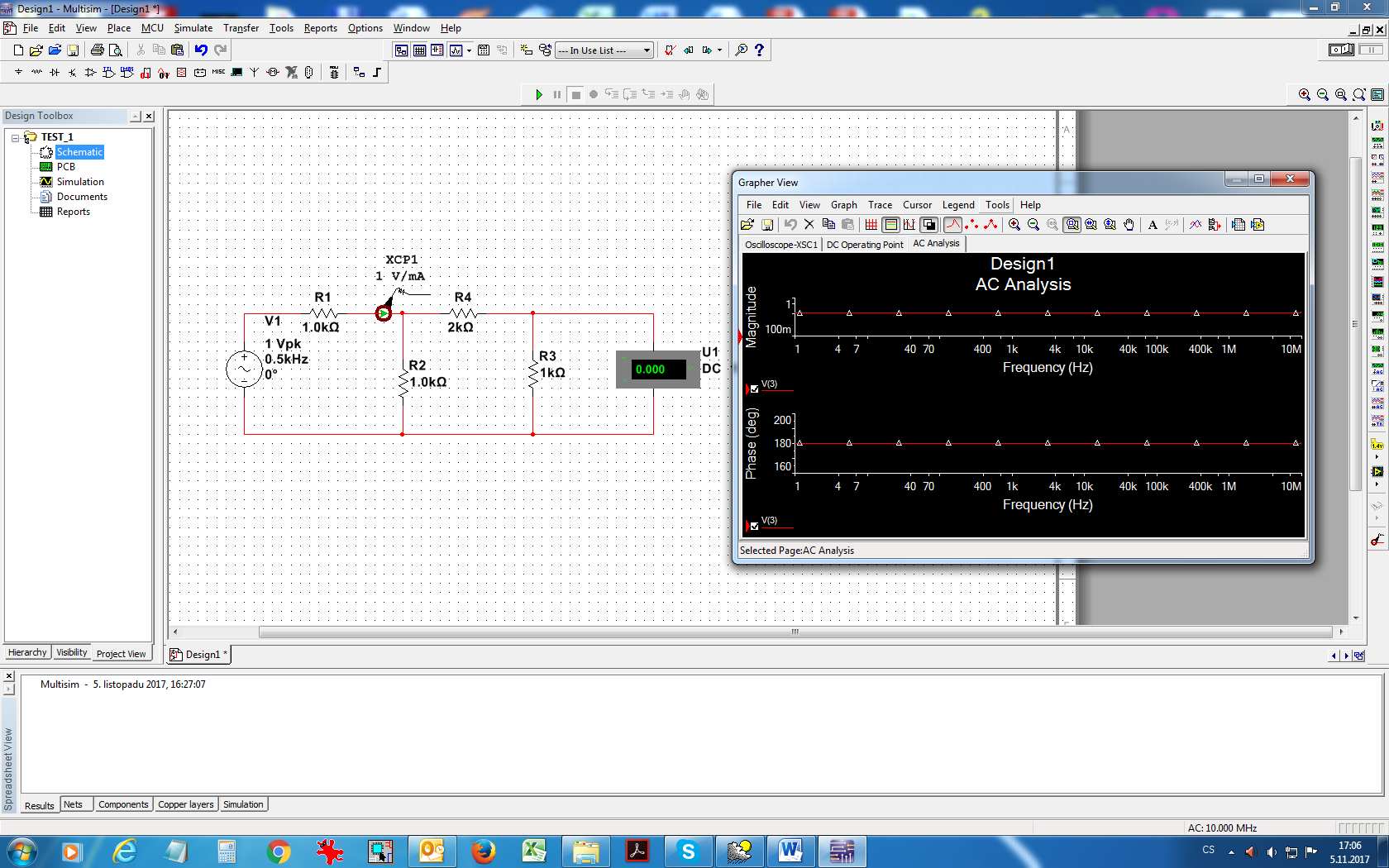The height and width of the screenshot is (868, 1389).
Task: Select the pan hand tool in Grapher
Action: click(1129, 225)
